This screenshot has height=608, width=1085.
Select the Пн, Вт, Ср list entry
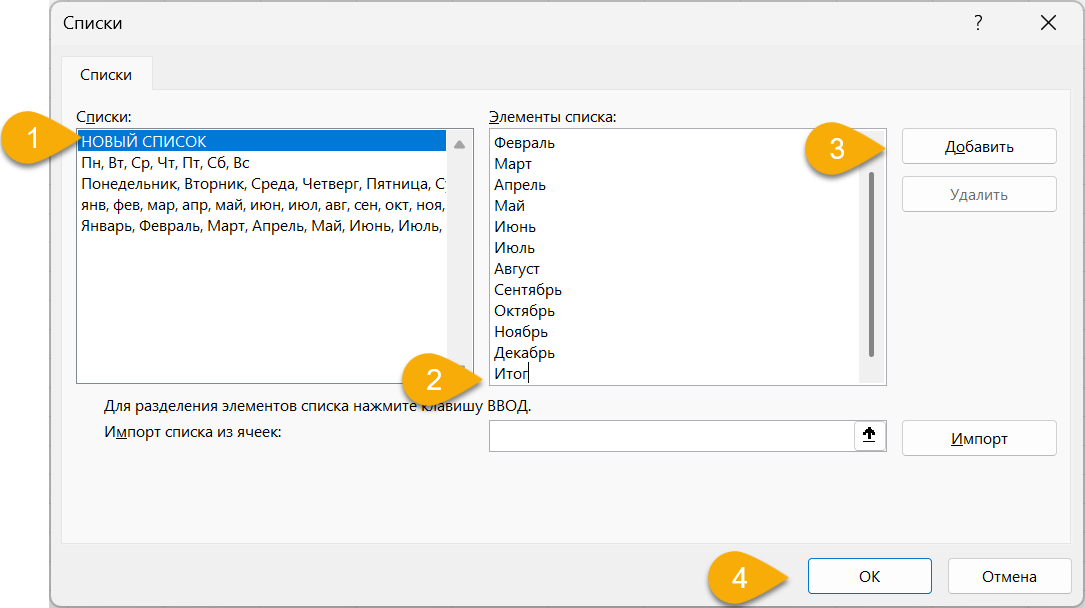click(165, 163)
